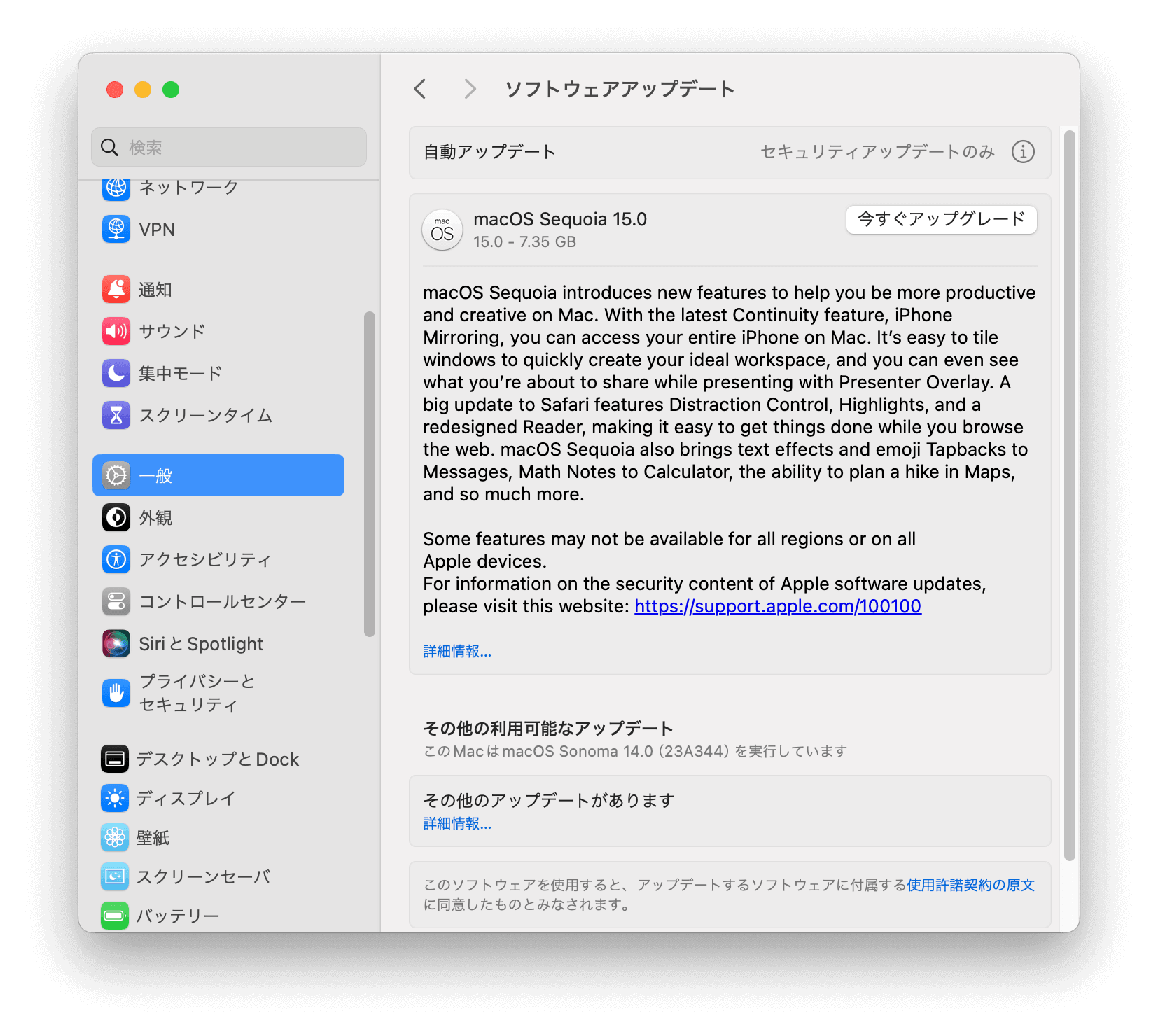Click 今すぐアップグレード button
The image size is (1158, 1036).
pyautogui.click(x=942, y=219)
